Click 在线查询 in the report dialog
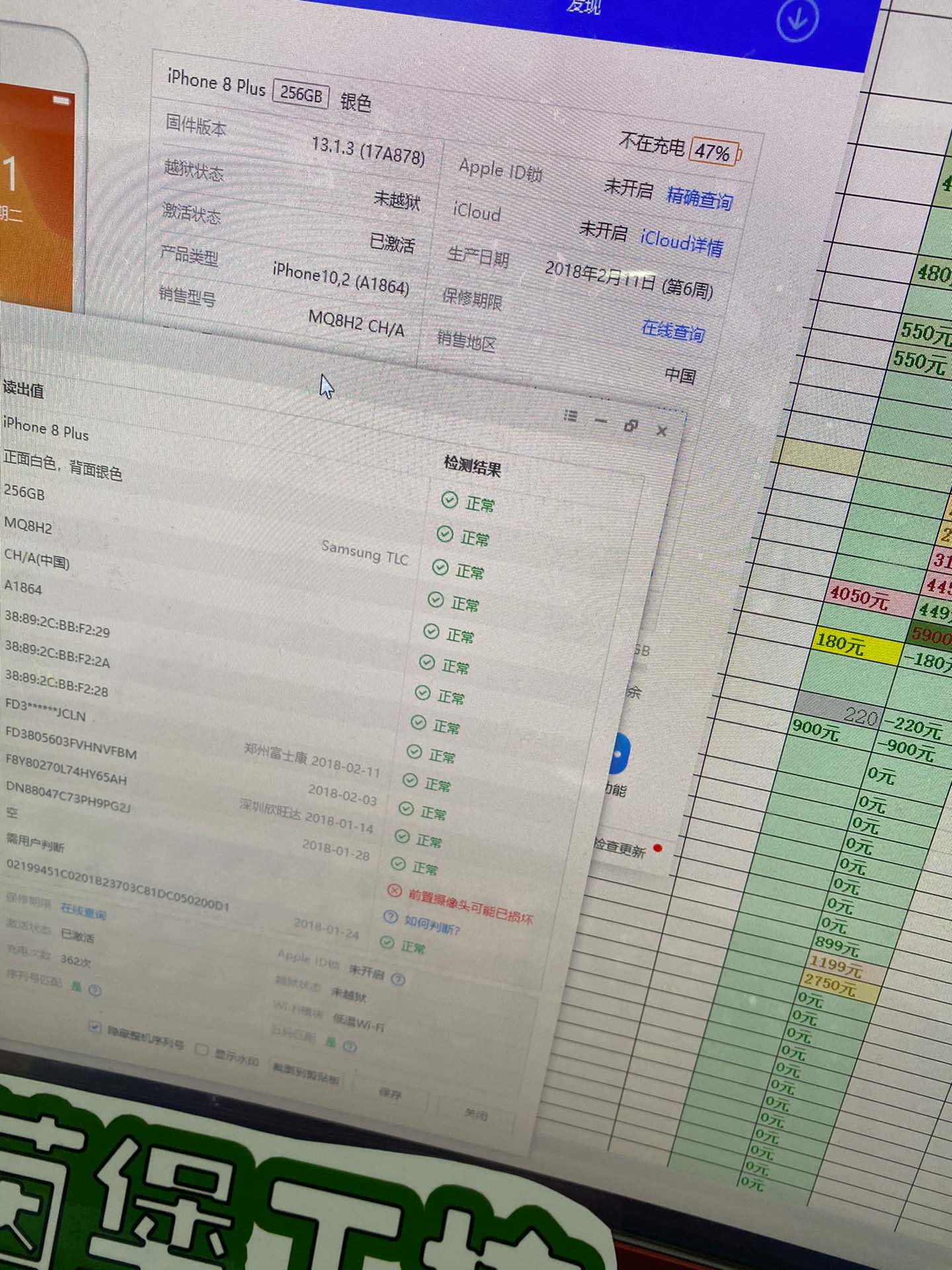This screenshot has width=952, height=1270. click(83, 911)
